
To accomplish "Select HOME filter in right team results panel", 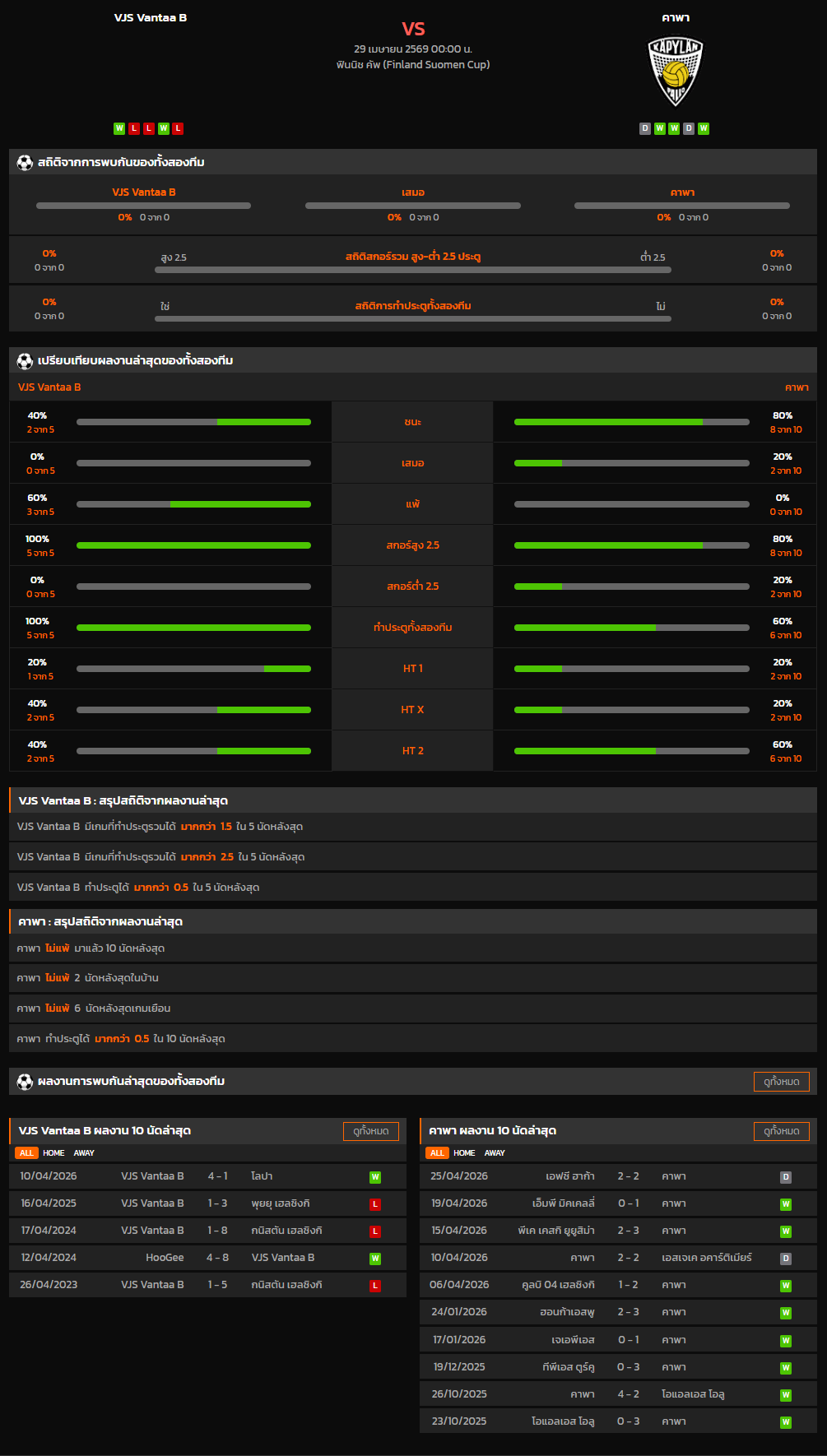I will 464,1153.
